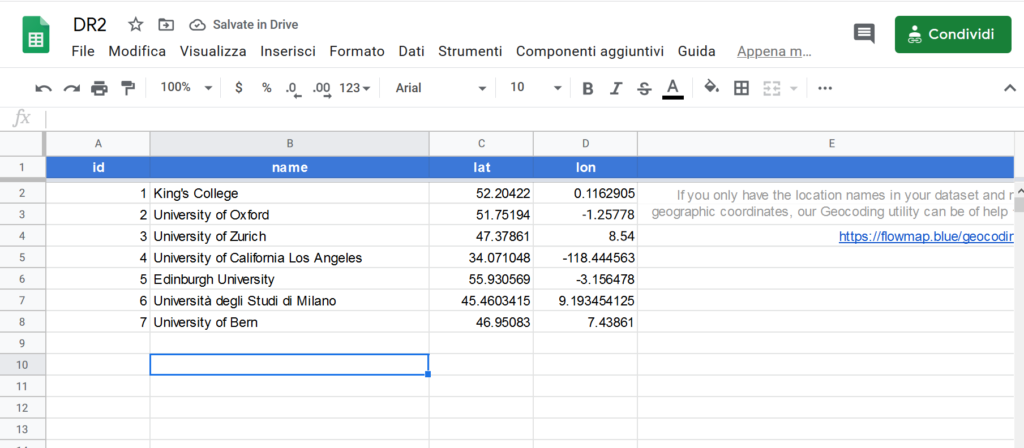Open the comment history icon
Image resolution: width=1024 pixels, height=448 pixels.
[x=863, y=33]
